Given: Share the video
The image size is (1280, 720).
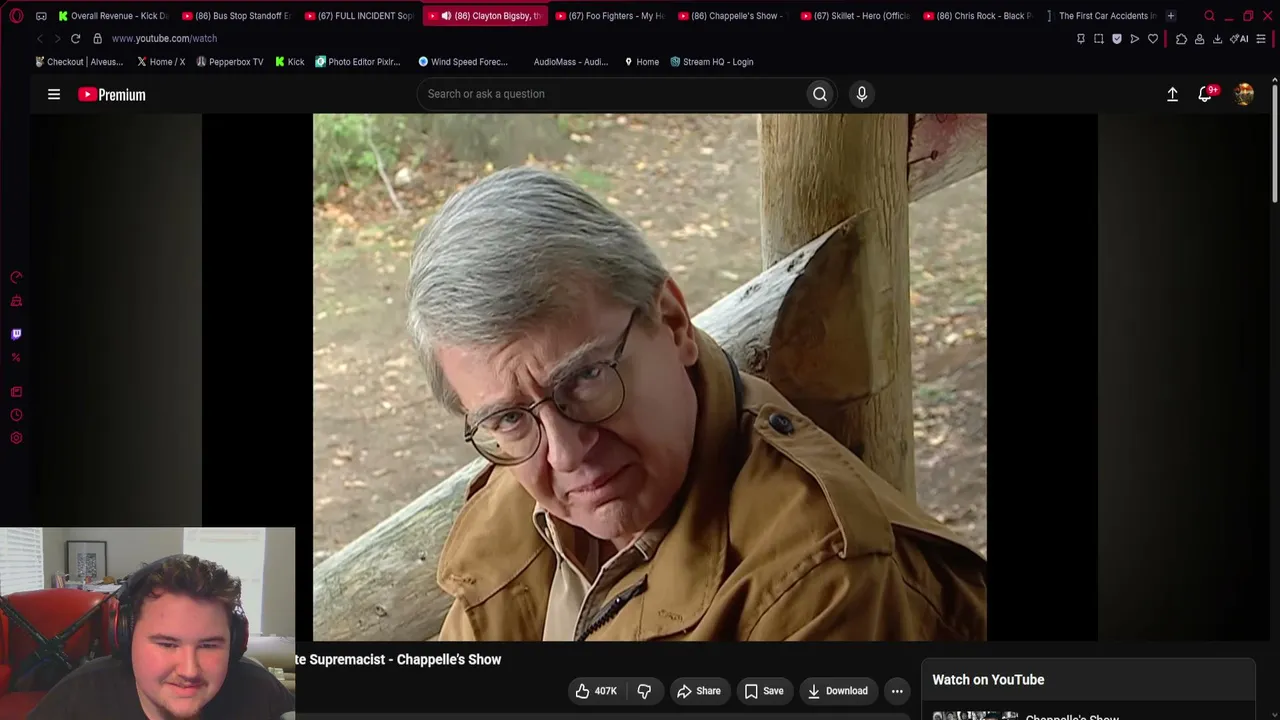Looking at the screenshot, I should tap(698, 691).
